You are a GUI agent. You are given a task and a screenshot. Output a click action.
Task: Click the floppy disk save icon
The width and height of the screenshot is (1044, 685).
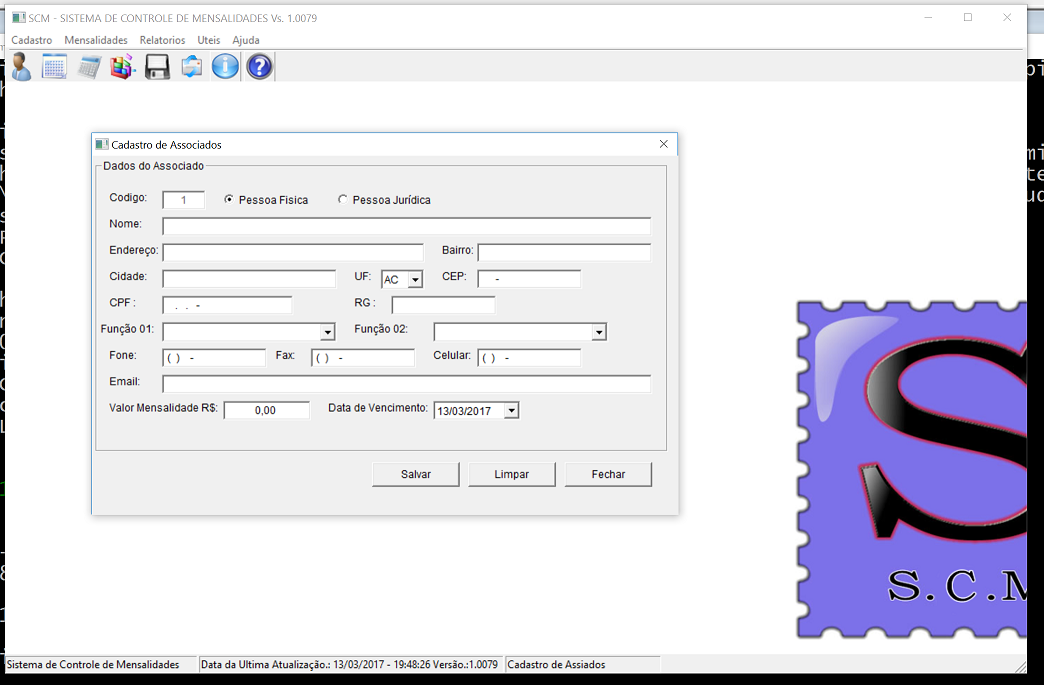tap(157, 67)
